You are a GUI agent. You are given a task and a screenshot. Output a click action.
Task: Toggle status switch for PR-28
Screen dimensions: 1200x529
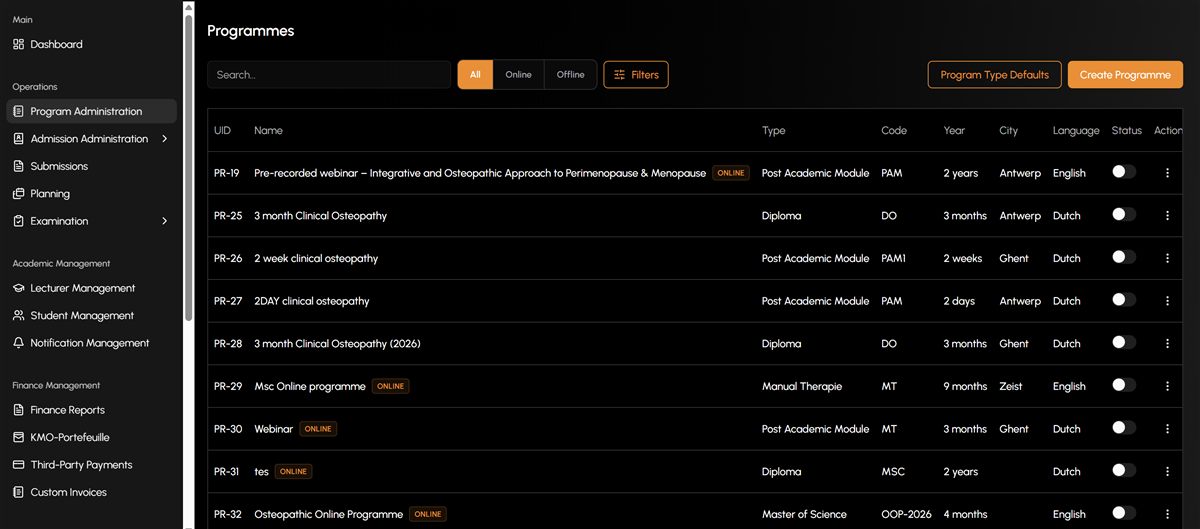[1124, 343]
